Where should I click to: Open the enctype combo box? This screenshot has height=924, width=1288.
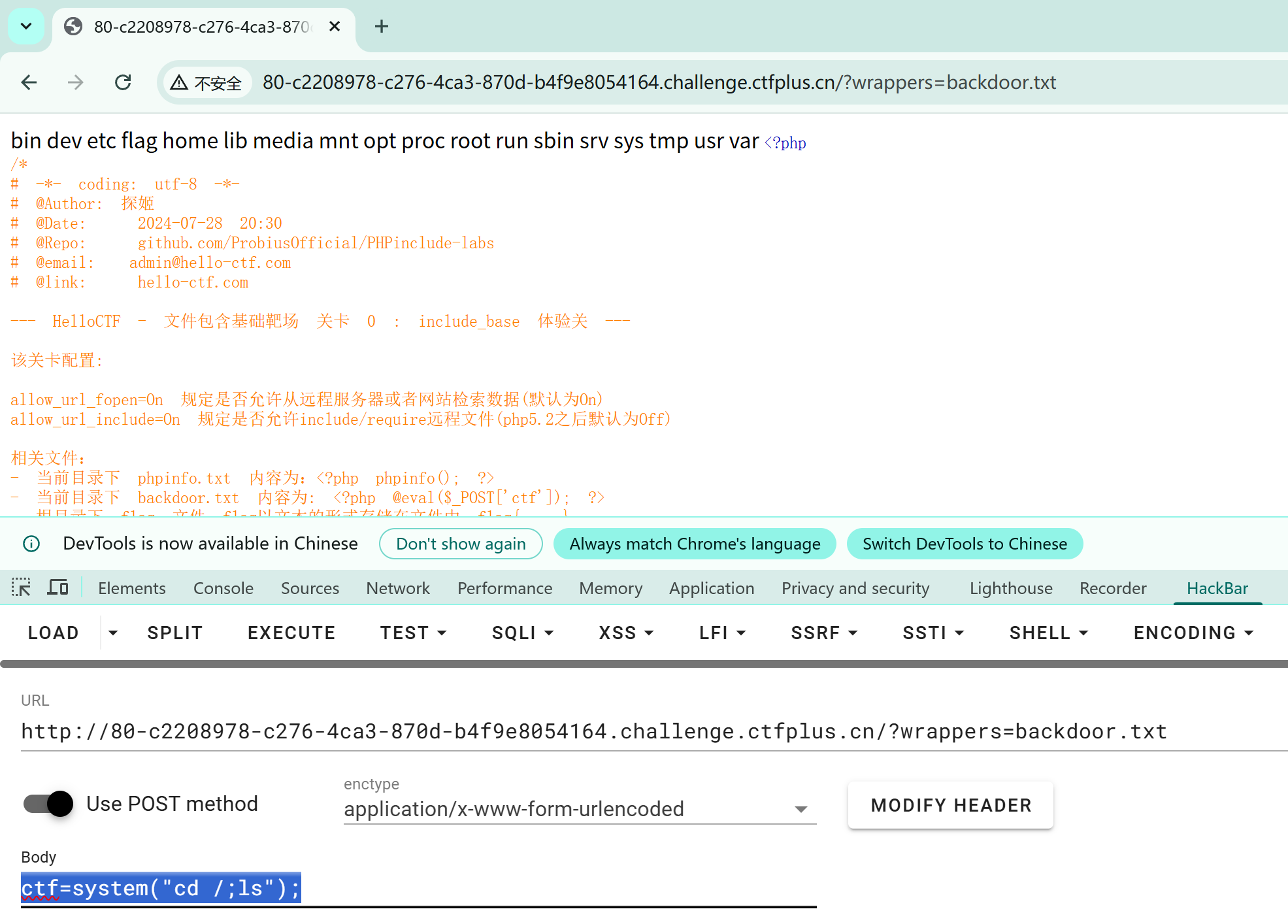[x=579, y=809]
